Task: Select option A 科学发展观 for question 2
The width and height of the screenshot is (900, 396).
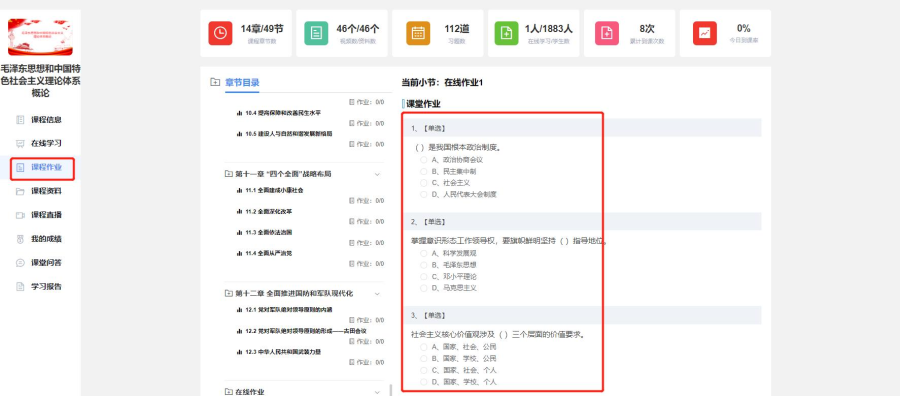Action: tap(424, 253)
